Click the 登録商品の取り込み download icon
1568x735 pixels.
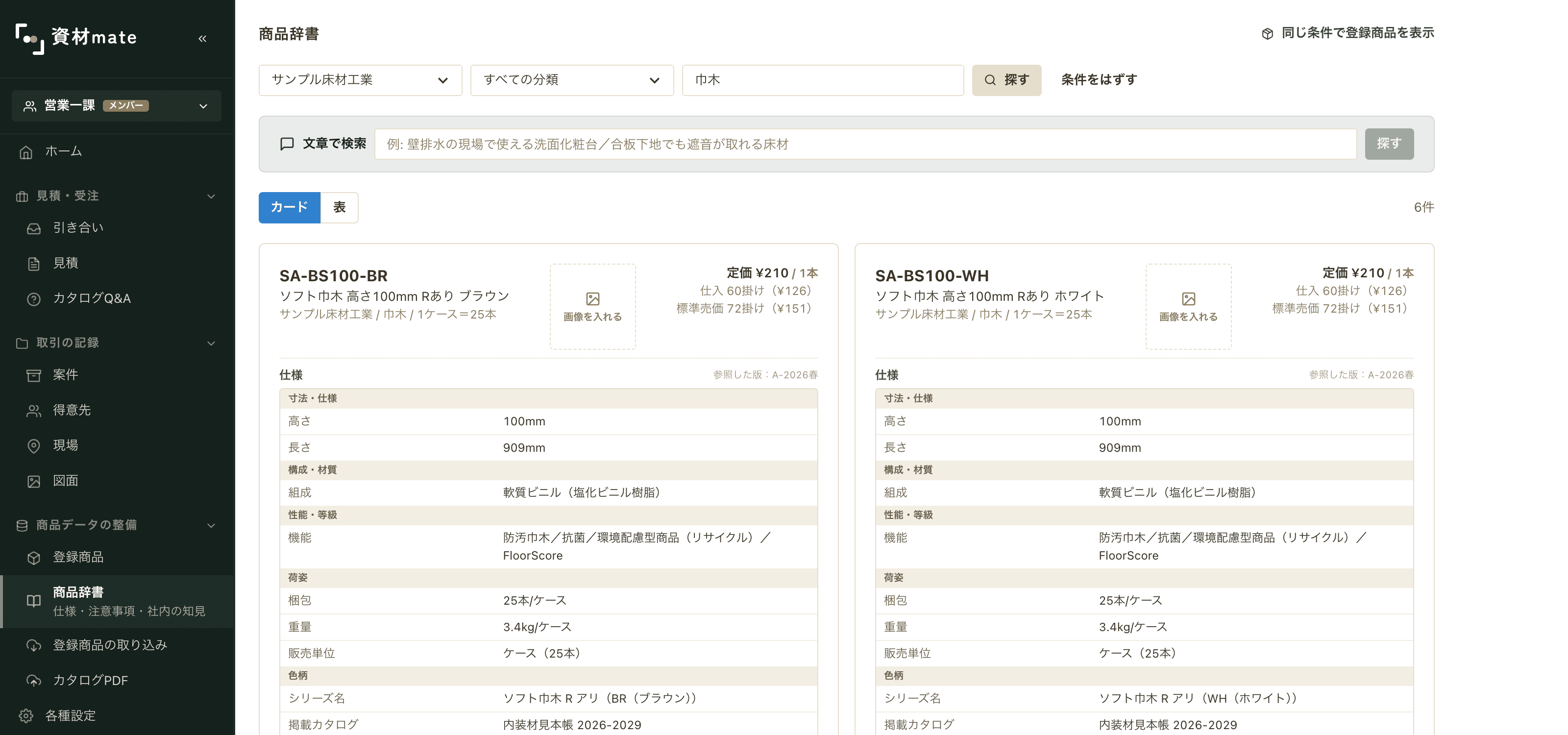(x=34, y=645)
